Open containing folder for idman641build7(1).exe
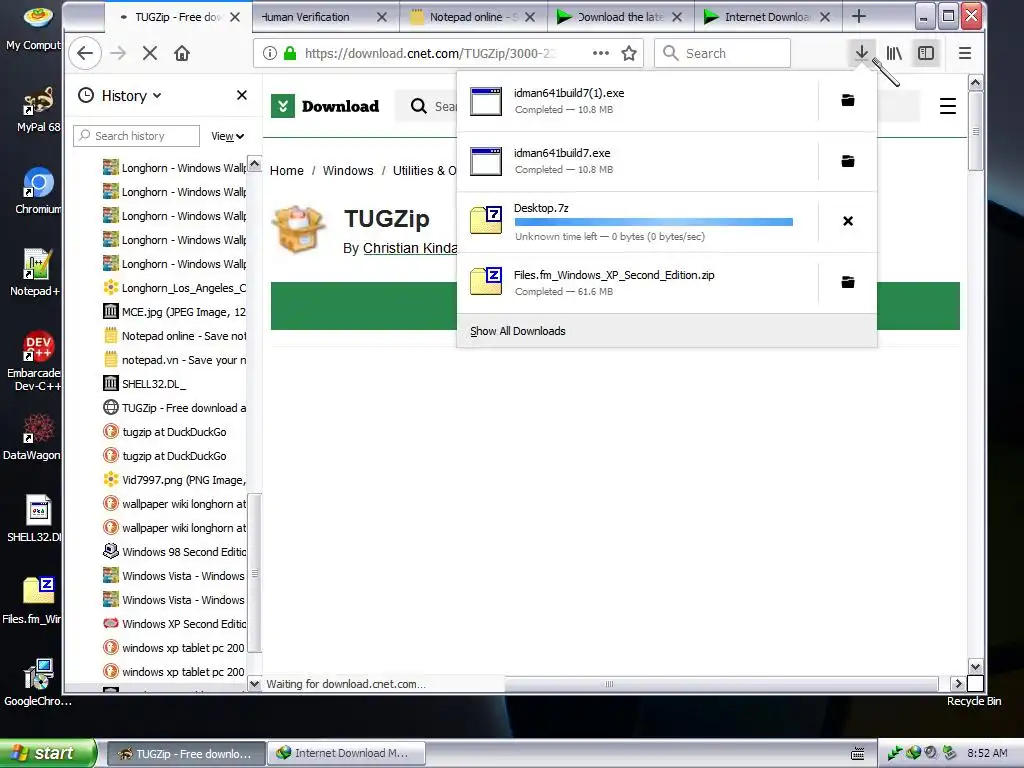Image resolution: width=1024 pixels, height=768 pixels. (x=848, y=101)
